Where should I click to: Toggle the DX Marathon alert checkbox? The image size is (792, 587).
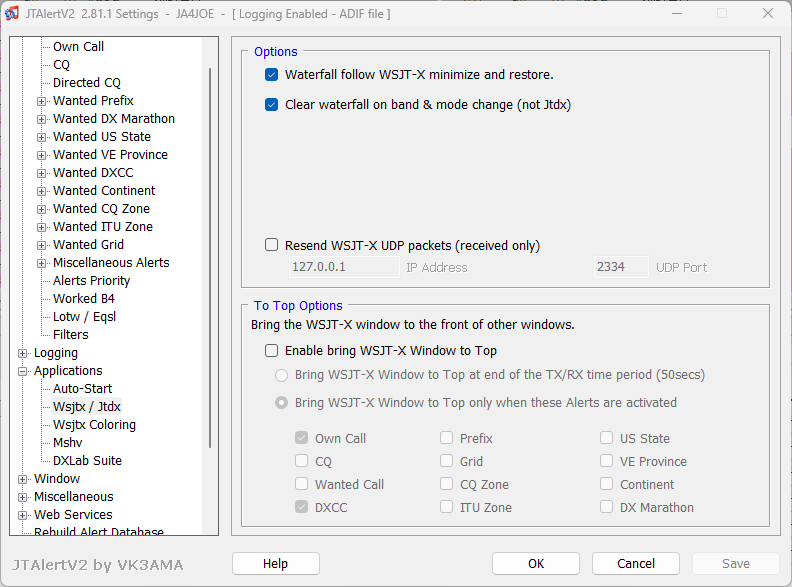click(x=607, y=507)
